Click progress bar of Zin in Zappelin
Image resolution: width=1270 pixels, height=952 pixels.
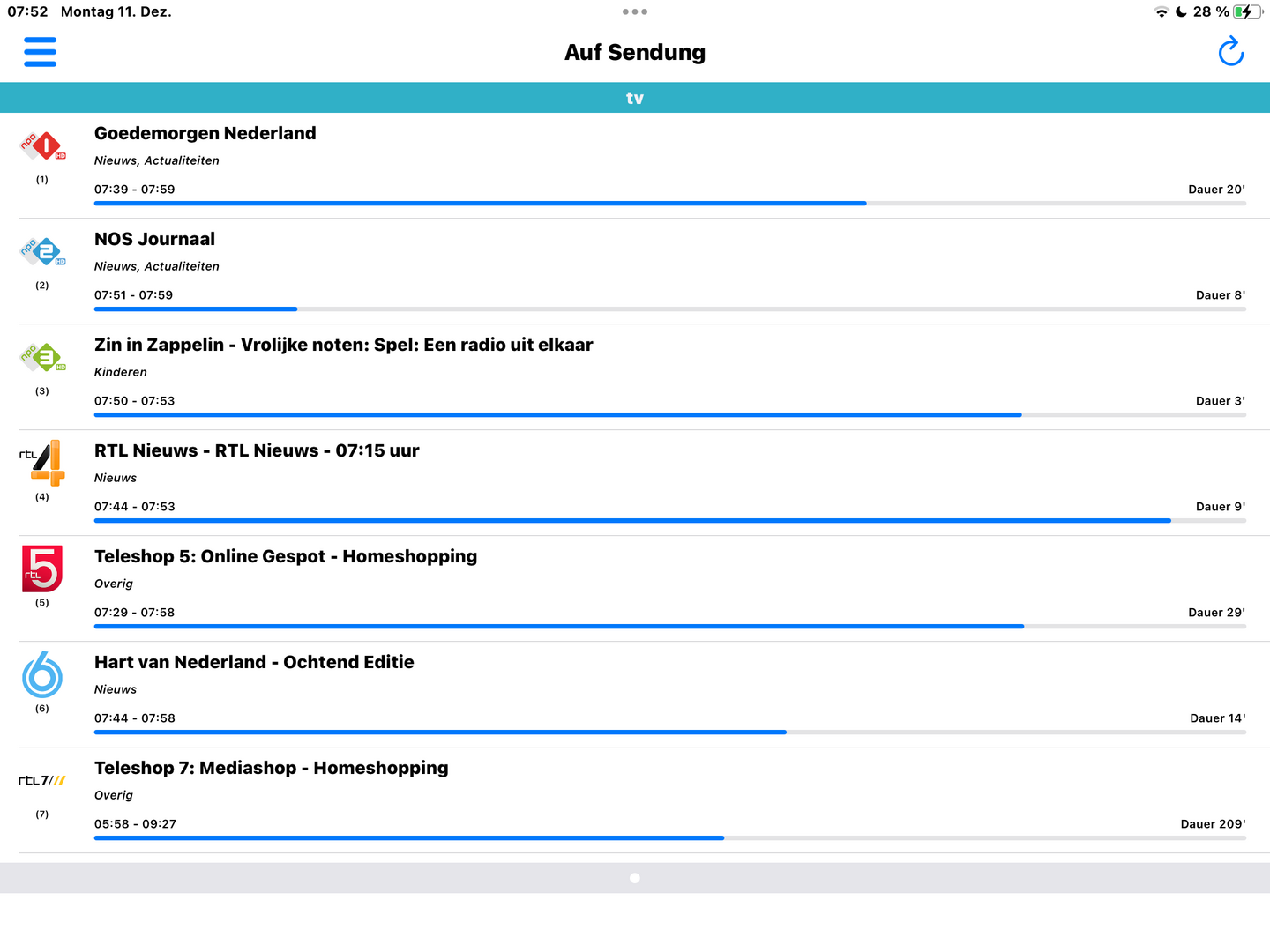pyautogui.click(x=670, y=415)
